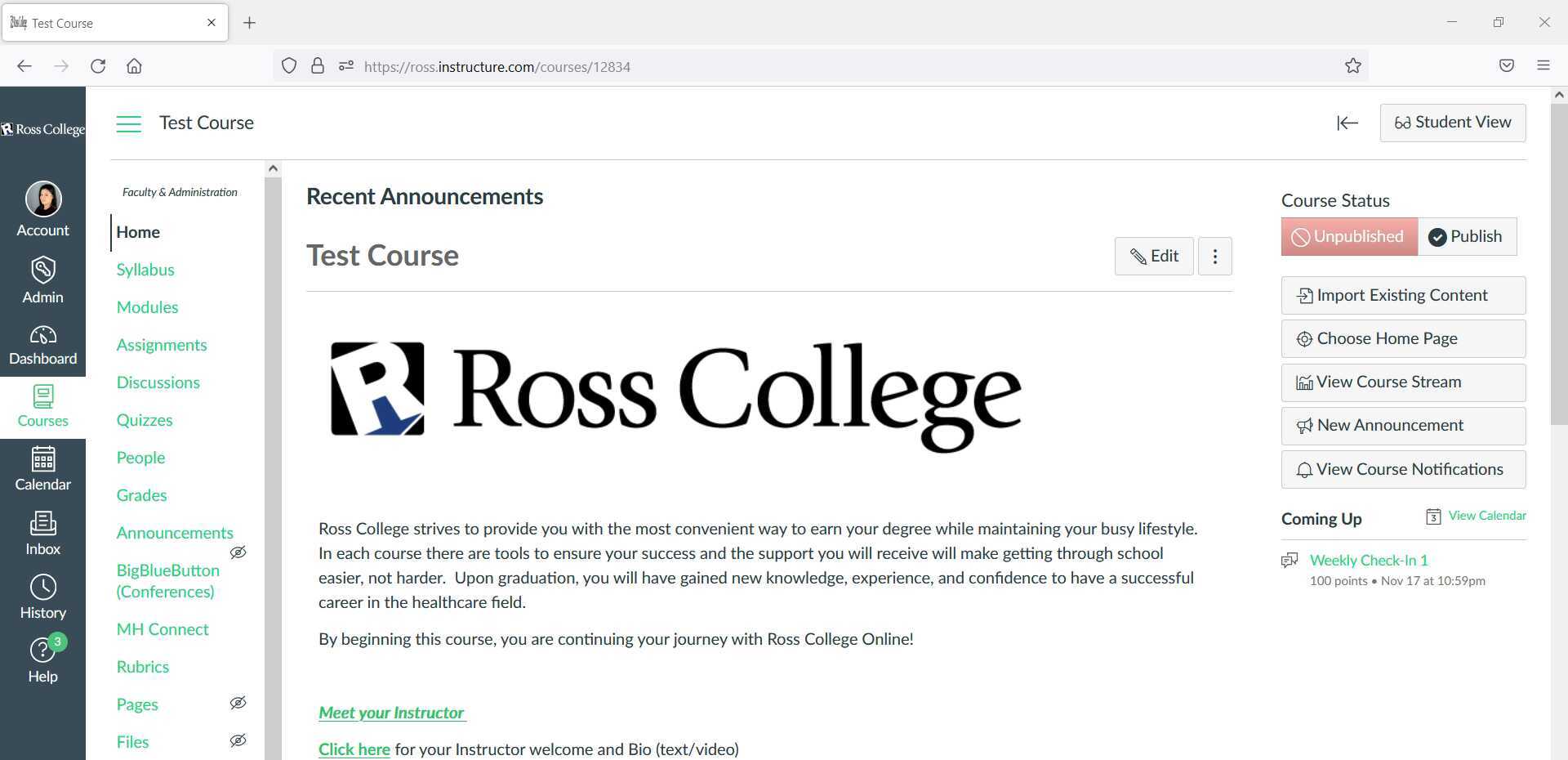Open the Account sidebar icon
The height and width of the screenshot is (760, 1568).
click(x=42, y=207)
